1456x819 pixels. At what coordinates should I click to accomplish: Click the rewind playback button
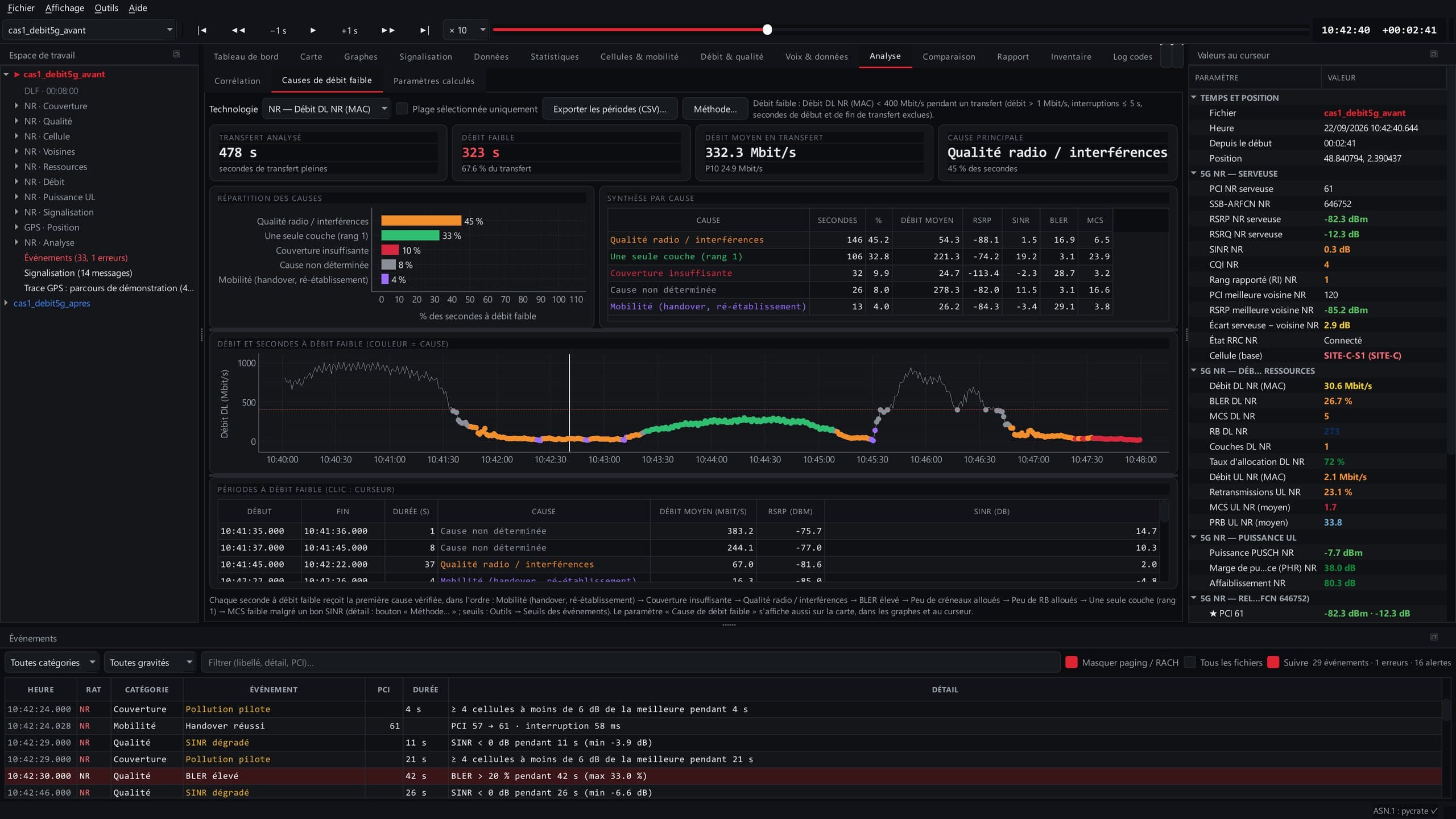239,30
